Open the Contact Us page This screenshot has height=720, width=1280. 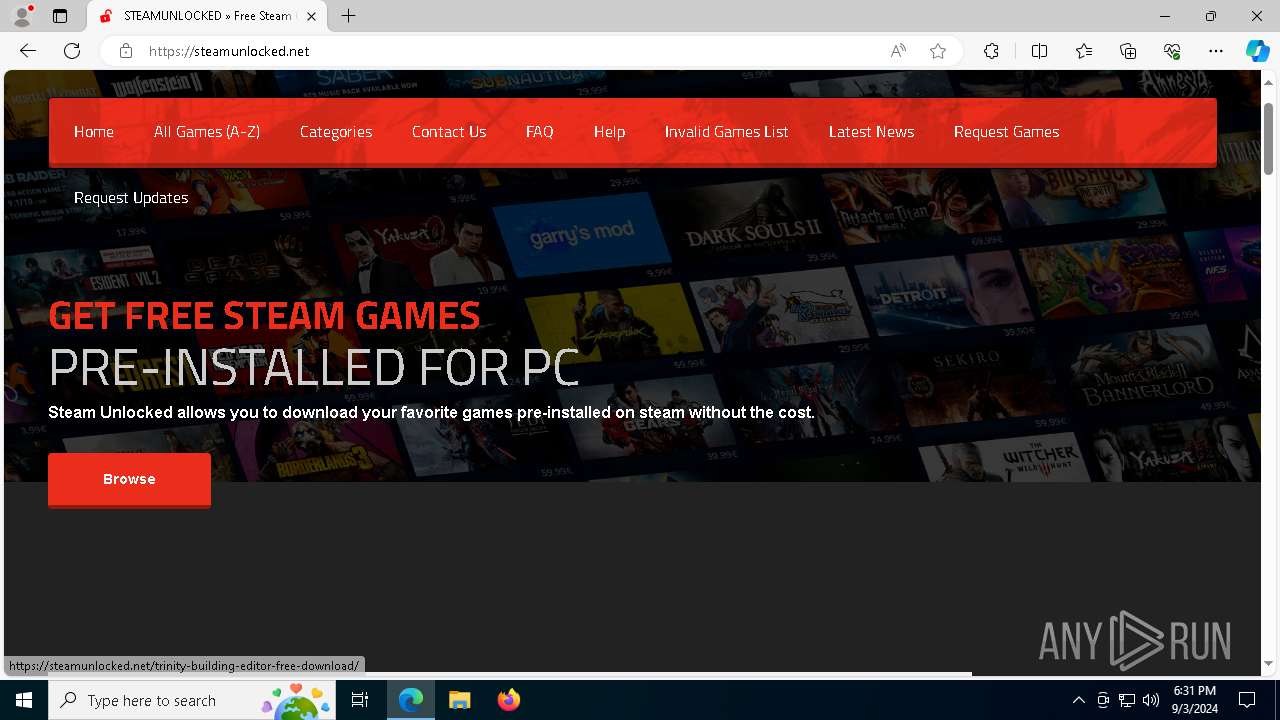(449, 132)
